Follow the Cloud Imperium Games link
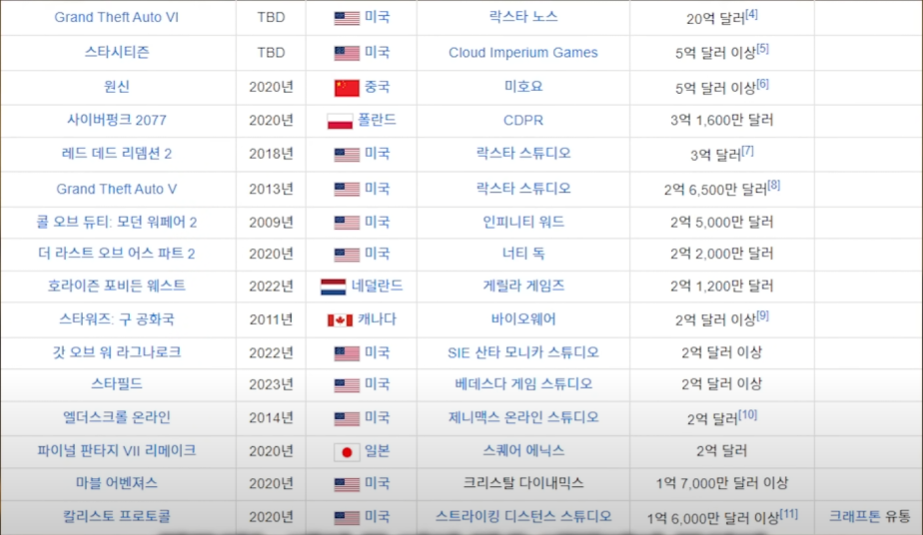923x535 pixels. click(523, 52)
